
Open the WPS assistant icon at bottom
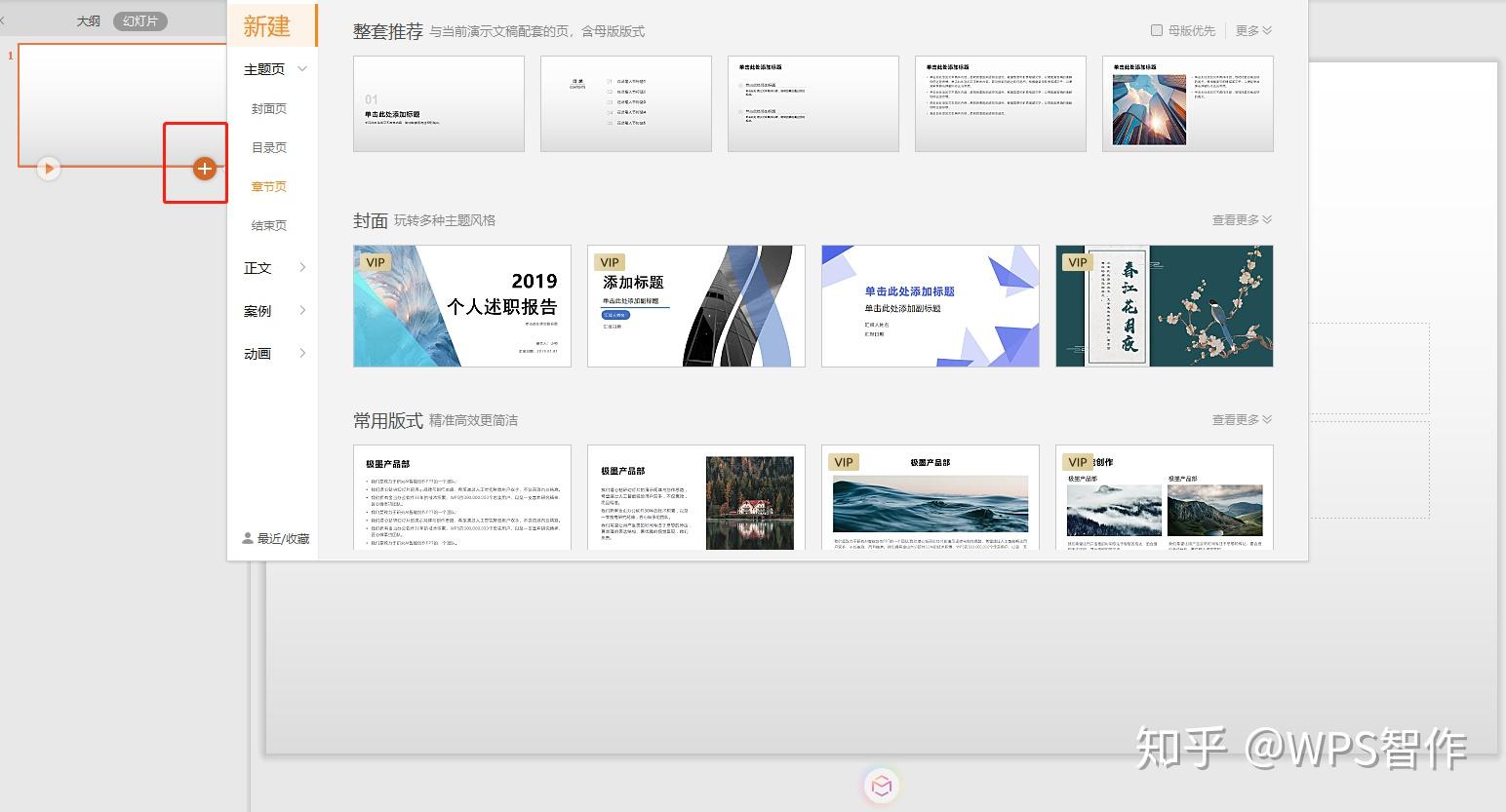(x=882, y=786)
